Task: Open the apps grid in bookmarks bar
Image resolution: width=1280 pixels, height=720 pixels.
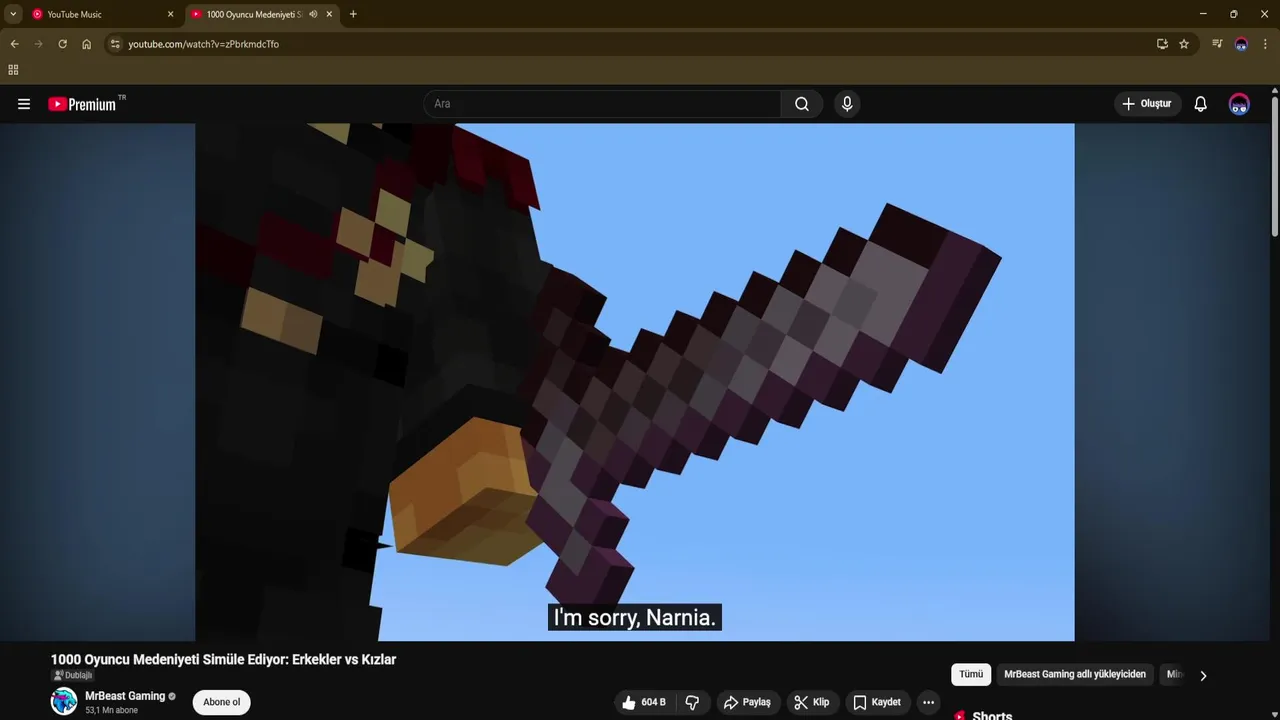Action: click(x=13, y=70)
